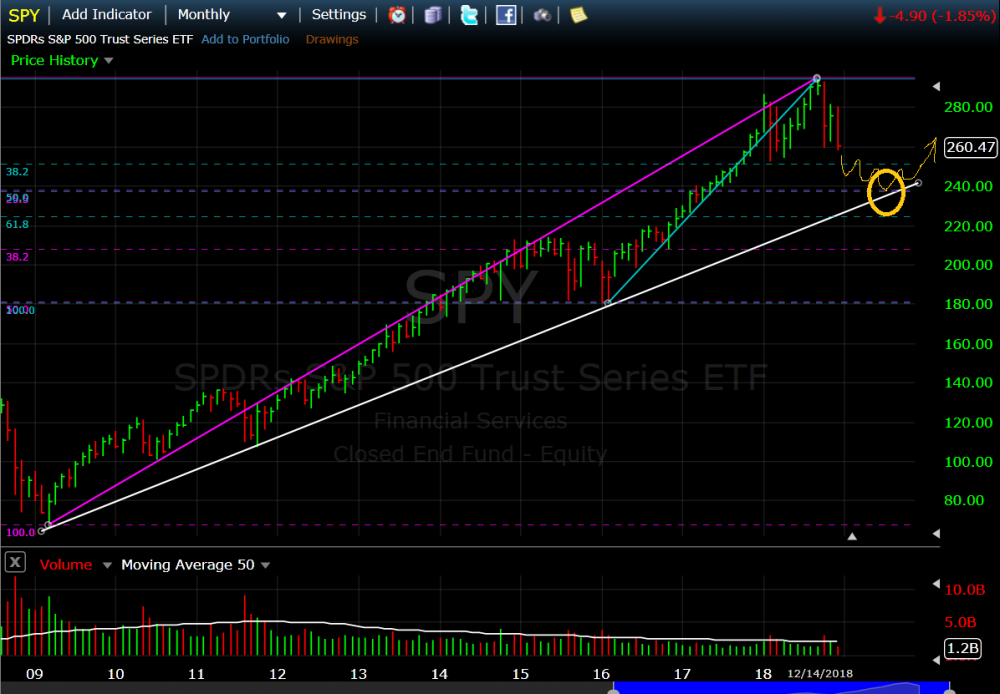Open the data sheets stack icon
The height and width of the screenshot is (694, 1000).
pyautogui.click(x=432, y=15)
